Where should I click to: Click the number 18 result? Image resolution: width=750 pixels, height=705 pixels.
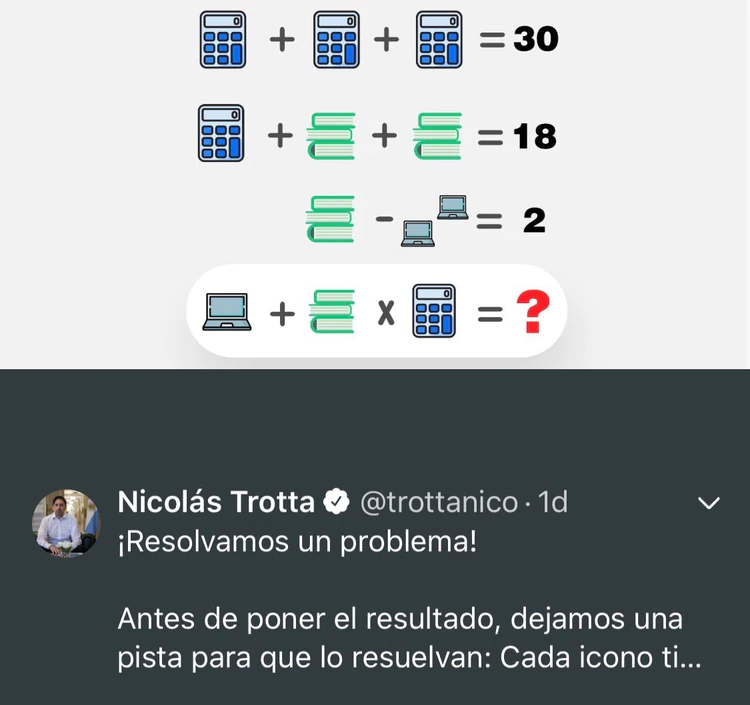tap(533, 136)
